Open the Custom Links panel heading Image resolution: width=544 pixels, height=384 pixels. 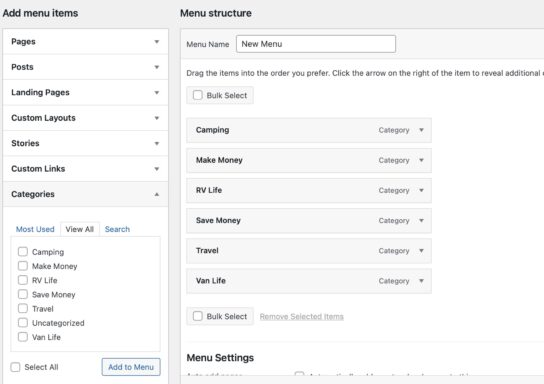pyautogui.click(x=85, y=169)
